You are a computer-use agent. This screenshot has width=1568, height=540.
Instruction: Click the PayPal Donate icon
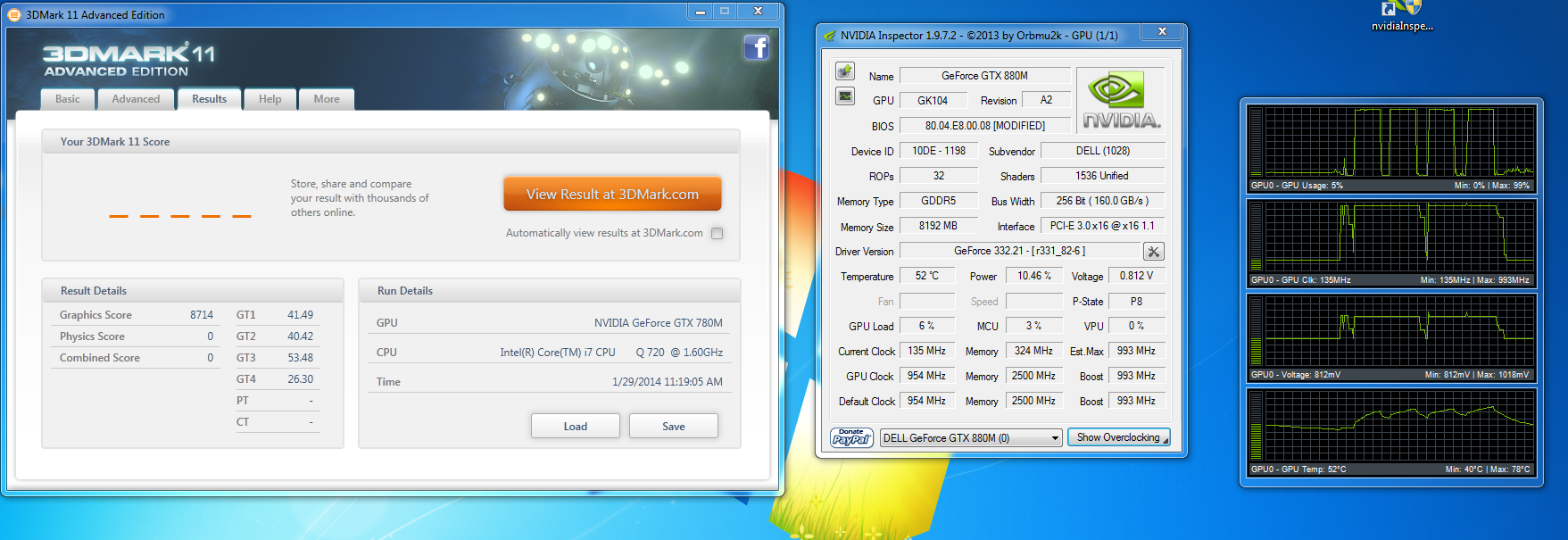click(851, 437)
